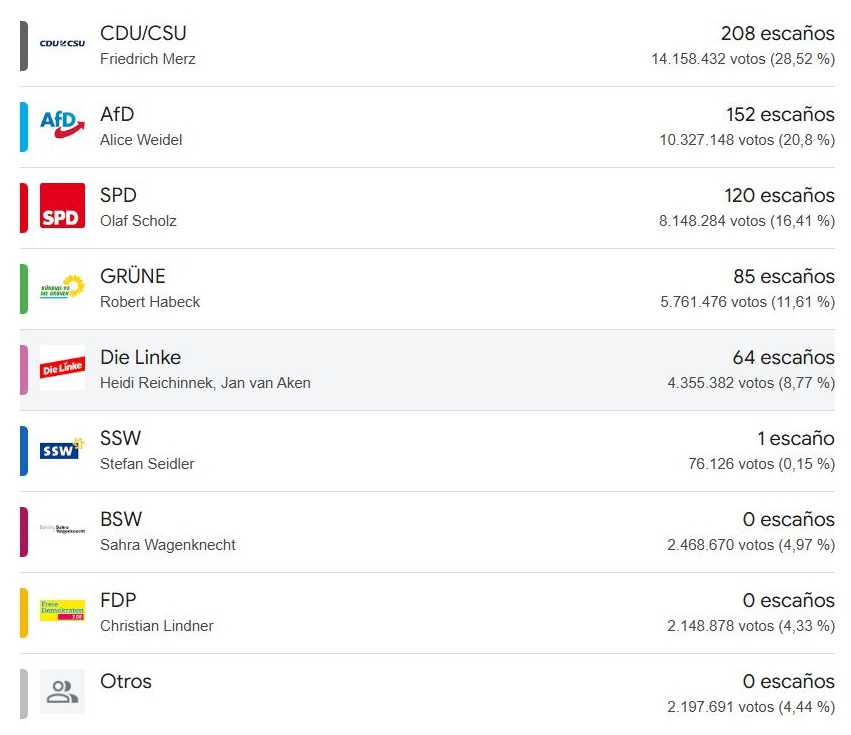Click the Die Linke logo
Viewport: 851px width, 735px height.
(62, 368)
